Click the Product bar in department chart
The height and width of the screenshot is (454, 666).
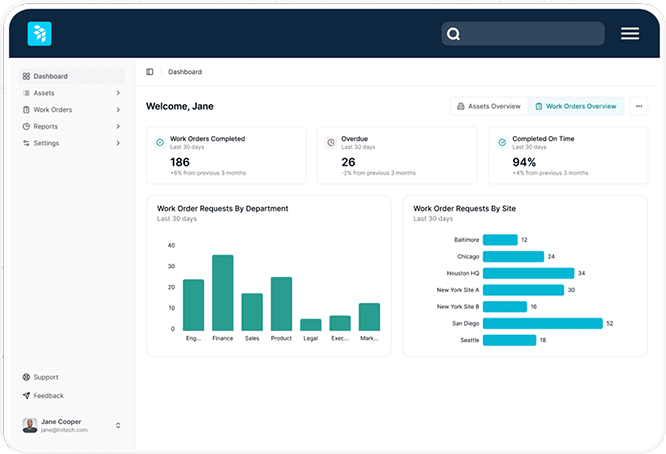281,304
